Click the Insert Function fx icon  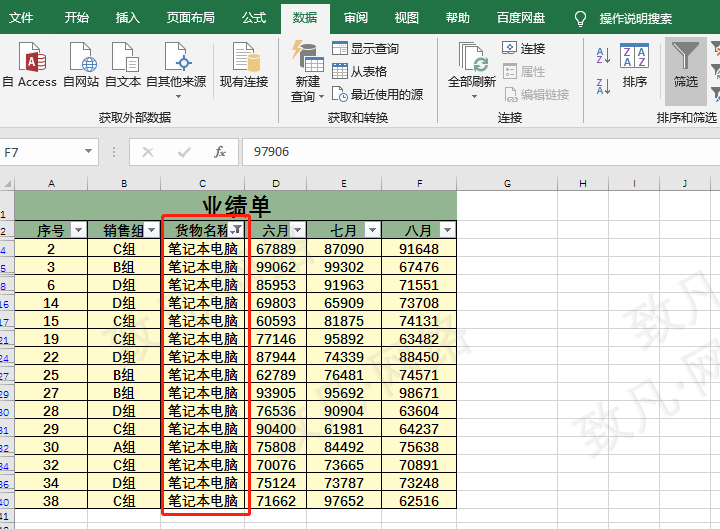coord(220,152)
